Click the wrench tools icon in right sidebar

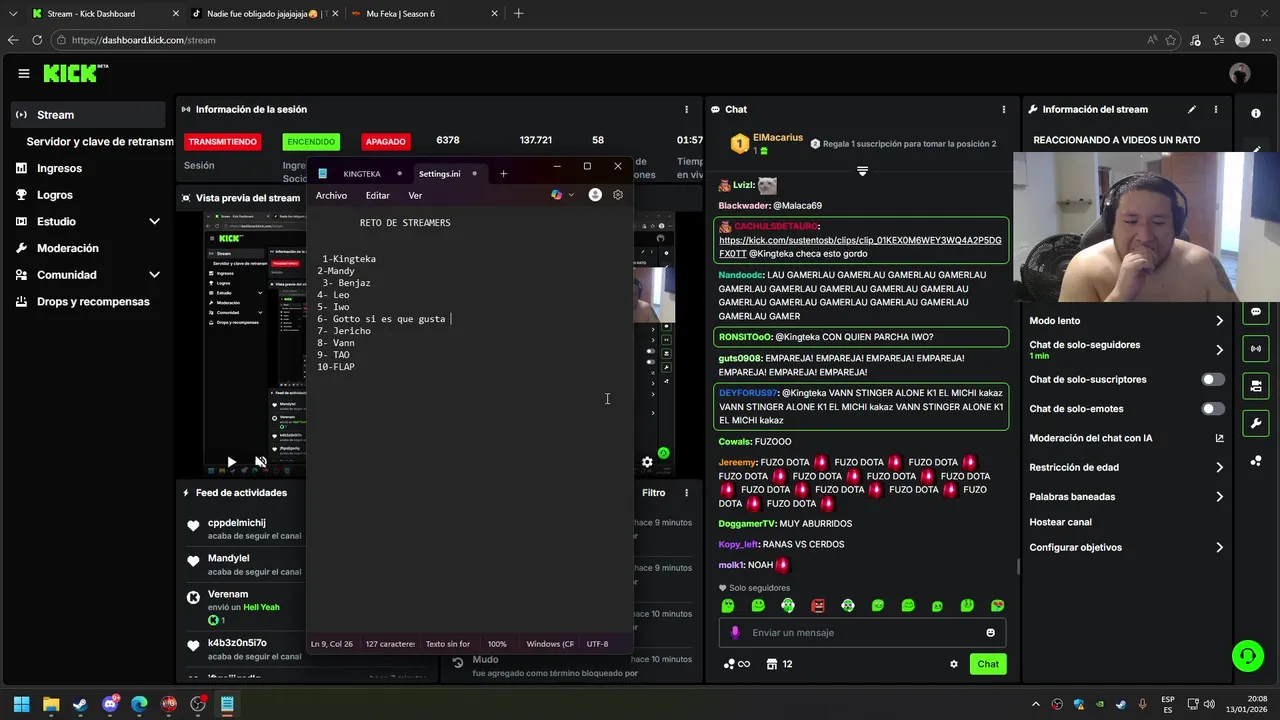click(x=1256, y=423)
